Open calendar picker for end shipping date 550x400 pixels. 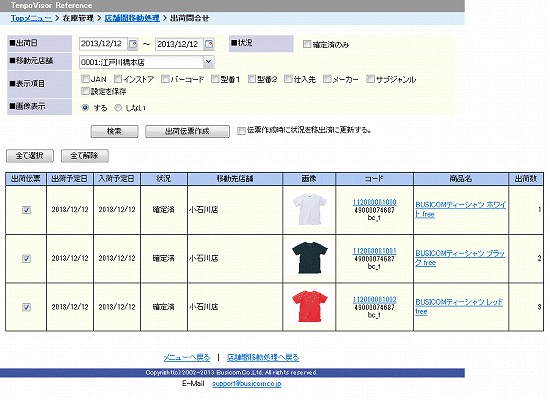click(x=209, y=44)
